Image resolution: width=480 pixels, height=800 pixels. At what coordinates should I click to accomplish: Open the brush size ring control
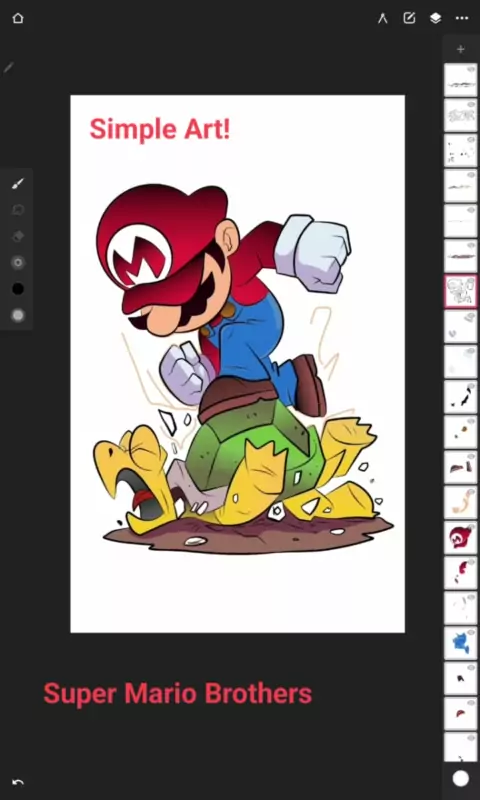pyautogui.click(x=18, y=263)
